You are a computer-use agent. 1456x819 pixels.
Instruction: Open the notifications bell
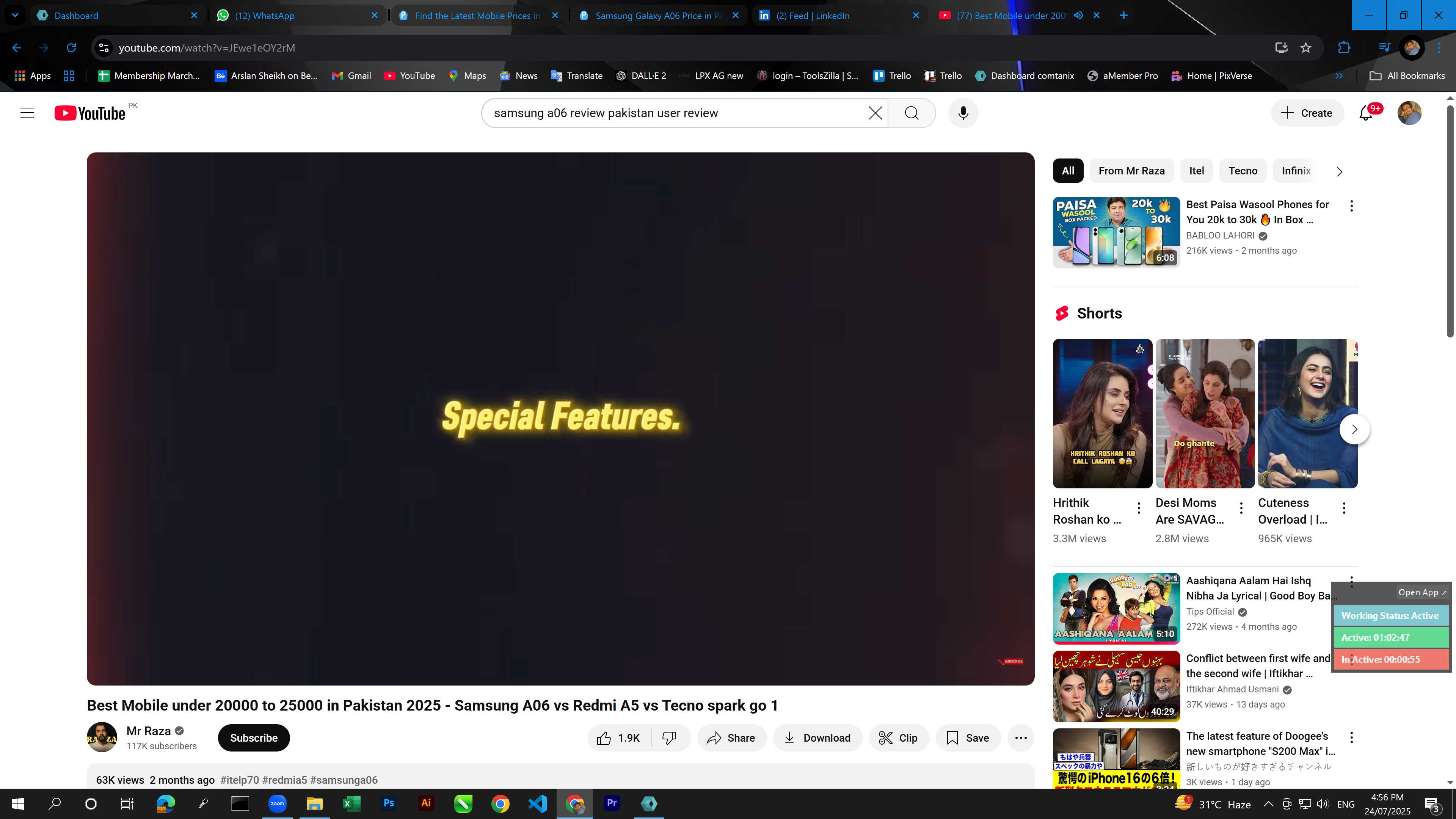pyautogui.click(x=1365, y=113)
